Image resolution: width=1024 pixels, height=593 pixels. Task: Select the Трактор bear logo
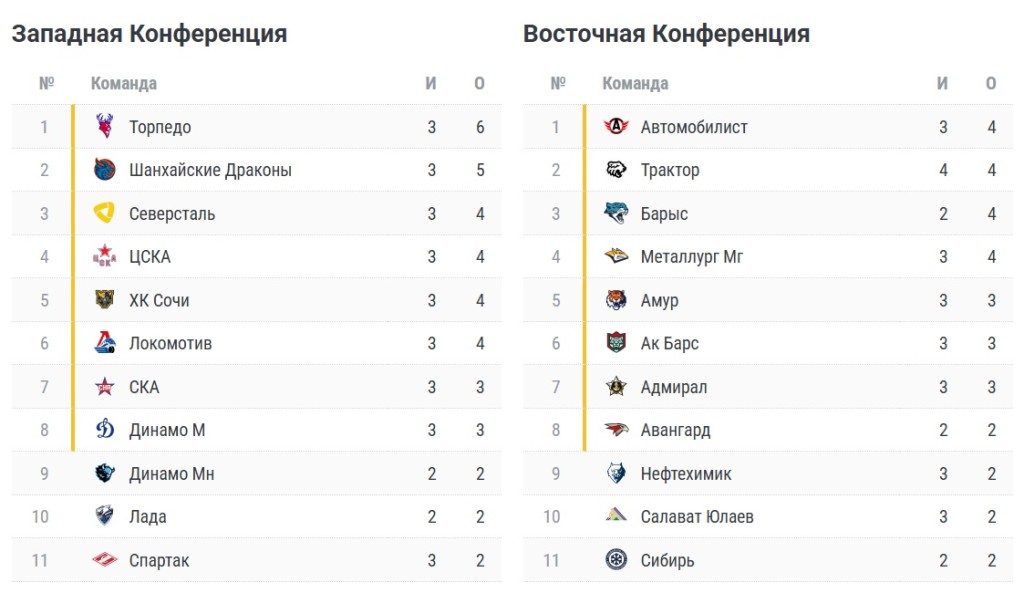point(616,170)
